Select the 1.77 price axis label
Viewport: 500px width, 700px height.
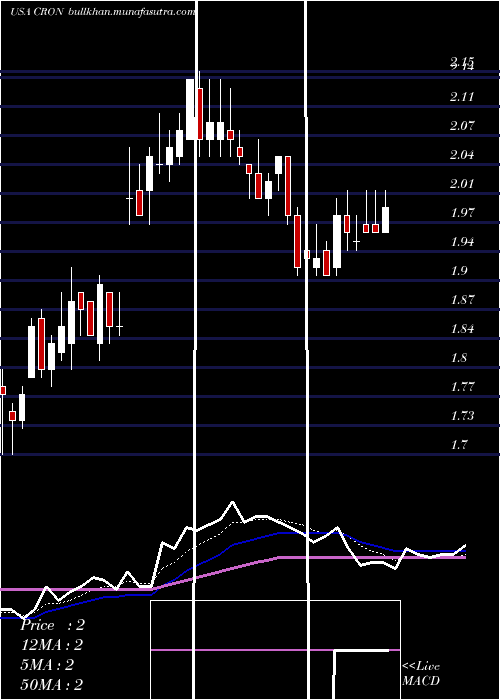(x=462, y=387)
